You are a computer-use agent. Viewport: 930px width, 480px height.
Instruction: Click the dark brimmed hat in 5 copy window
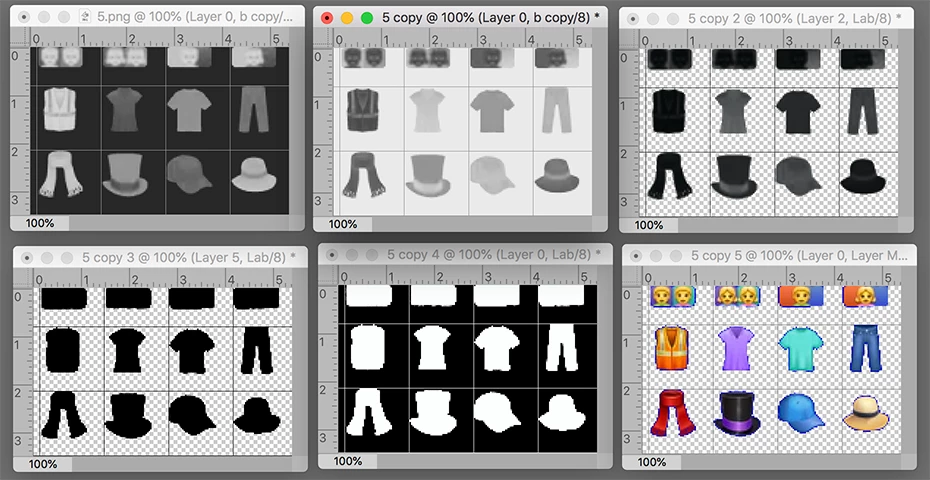click(556, 176)
